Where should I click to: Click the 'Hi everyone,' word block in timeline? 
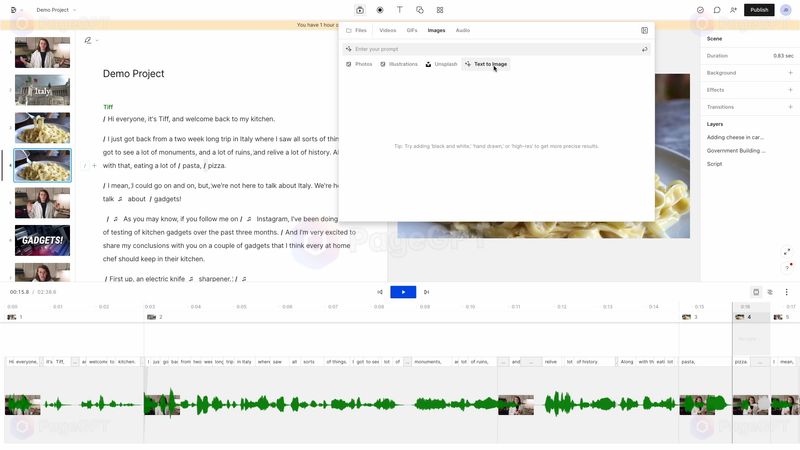23,362
